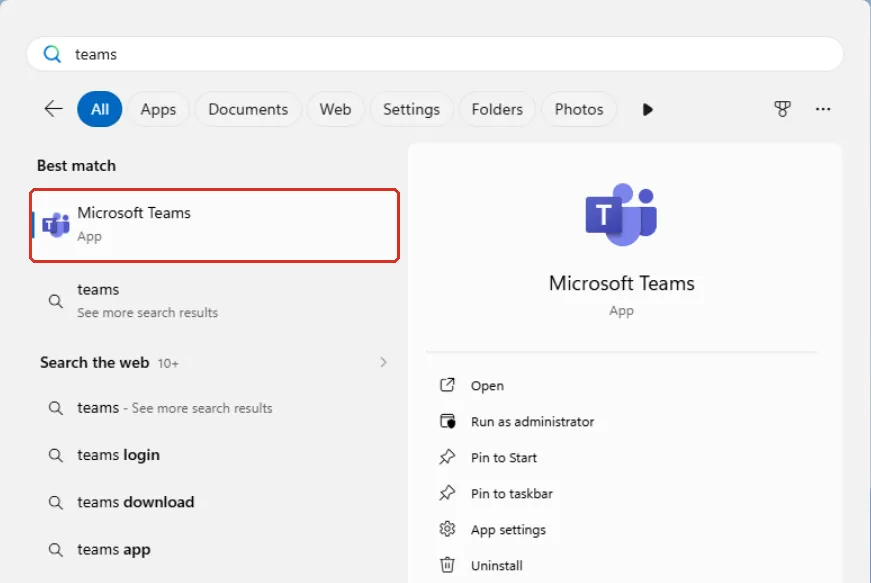Go back using the left arrow
The image size is (871, 583).
pyautogui.click(x=53, y=109)
